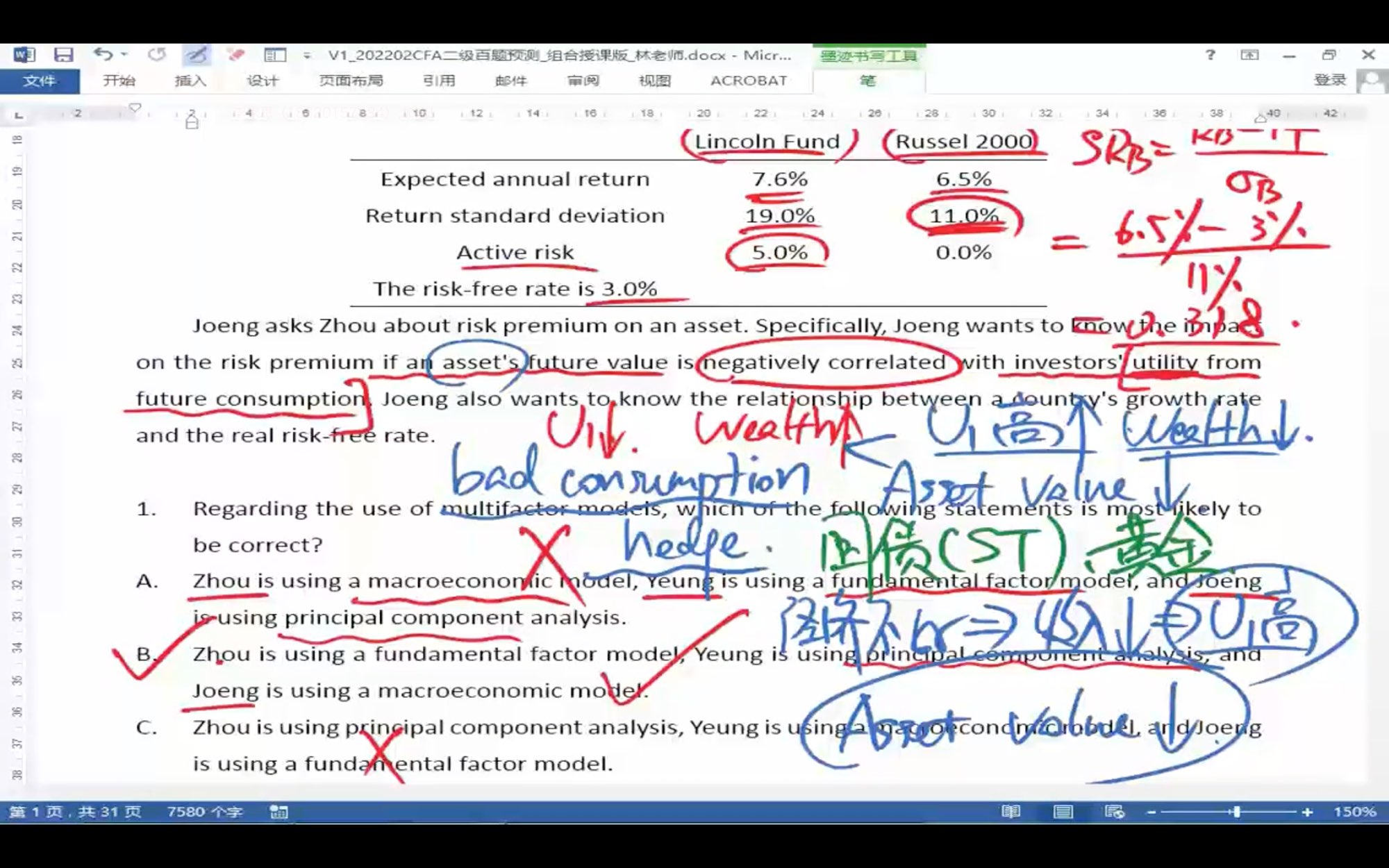1389x868 pixels.
Task: Click the user account avatar icon
Action: (1371, 81)
